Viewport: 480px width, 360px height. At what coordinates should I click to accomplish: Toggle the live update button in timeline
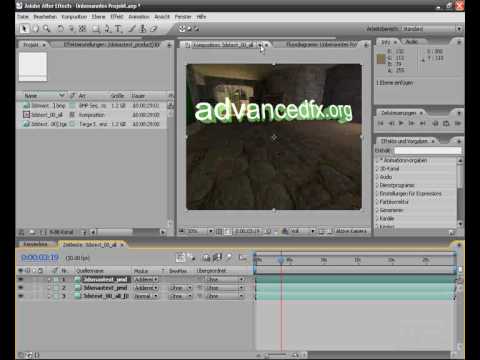pyautogui.click(x=180, y=258)
